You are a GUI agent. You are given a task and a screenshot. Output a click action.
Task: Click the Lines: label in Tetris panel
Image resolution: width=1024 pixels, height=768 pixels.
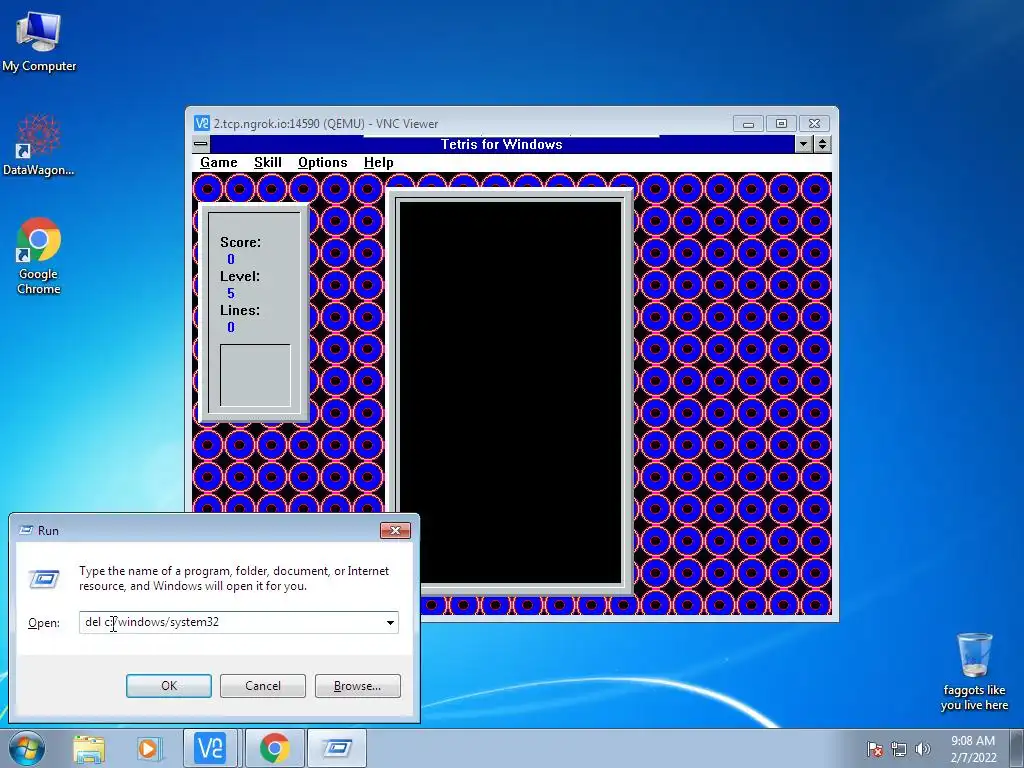(240, 310)
